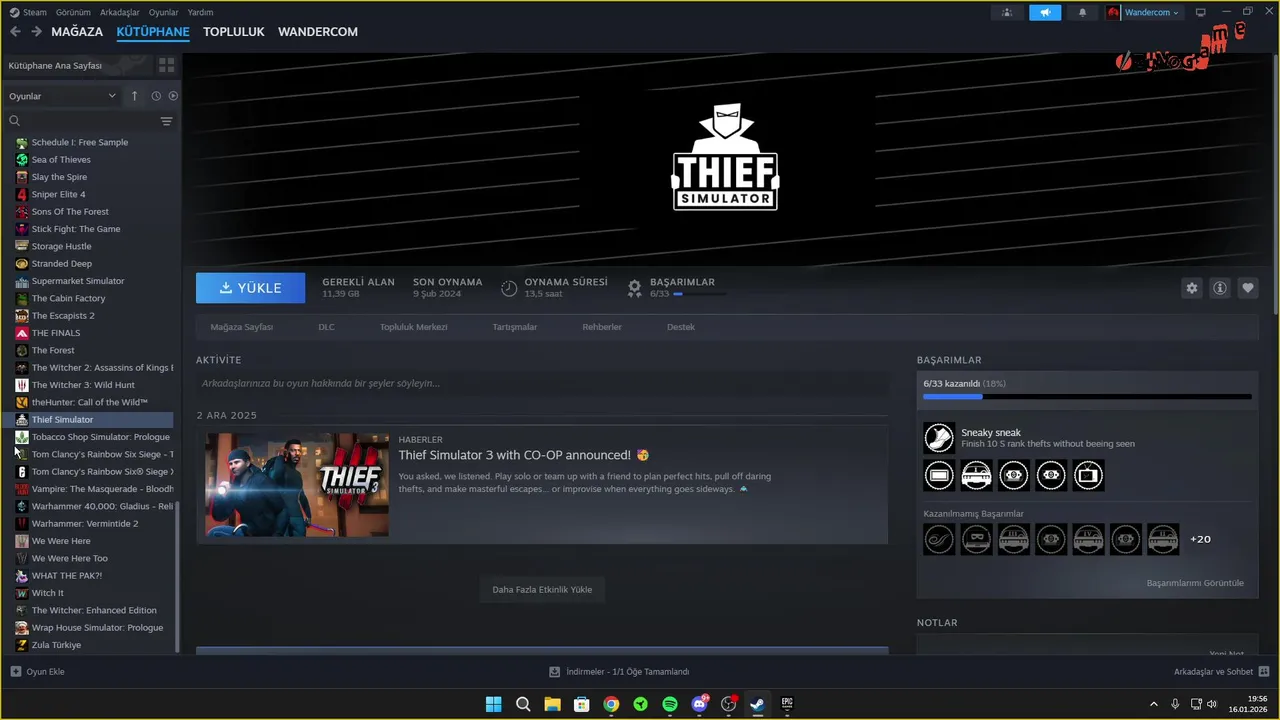The height and width of the screenshot is (720, 1280).
Task: Open Thief Simulator settings gear
Action: [1191, 288]
